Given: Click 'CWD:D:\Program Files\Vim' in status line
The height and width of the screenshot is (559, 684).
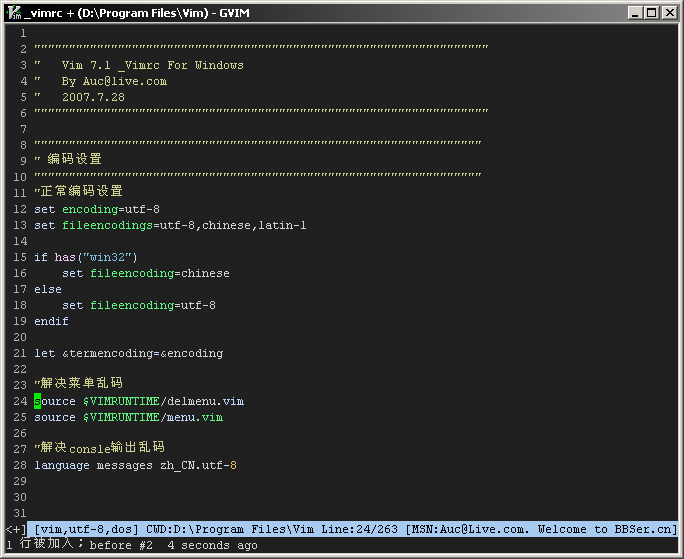Looking at the screenshot, I should 230,529.
